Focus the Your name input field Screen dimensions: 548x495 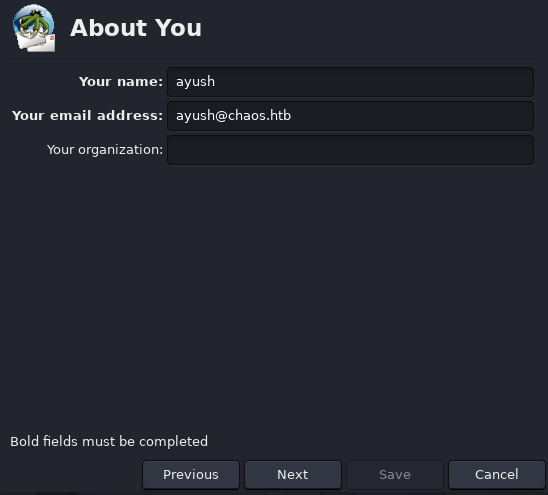[x=350, y=82]
